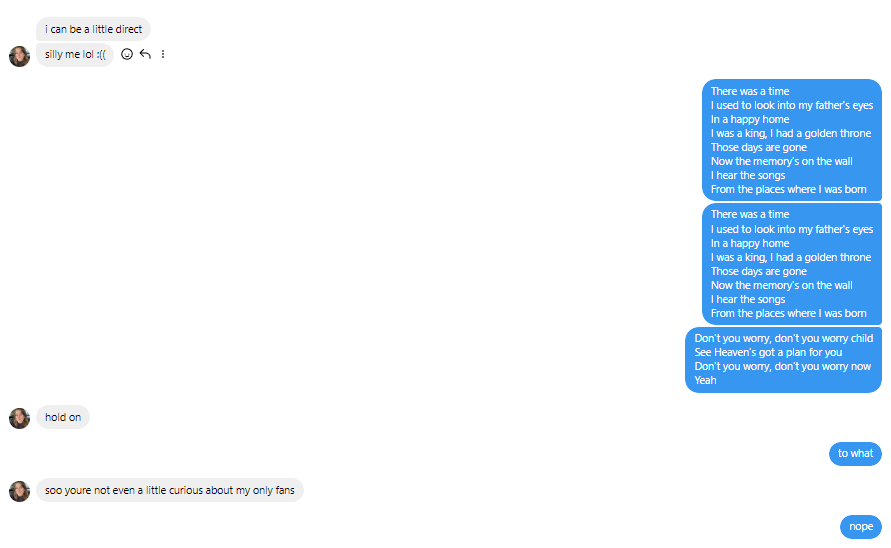Click "I was a king" line in first bubble

point(791,134)
